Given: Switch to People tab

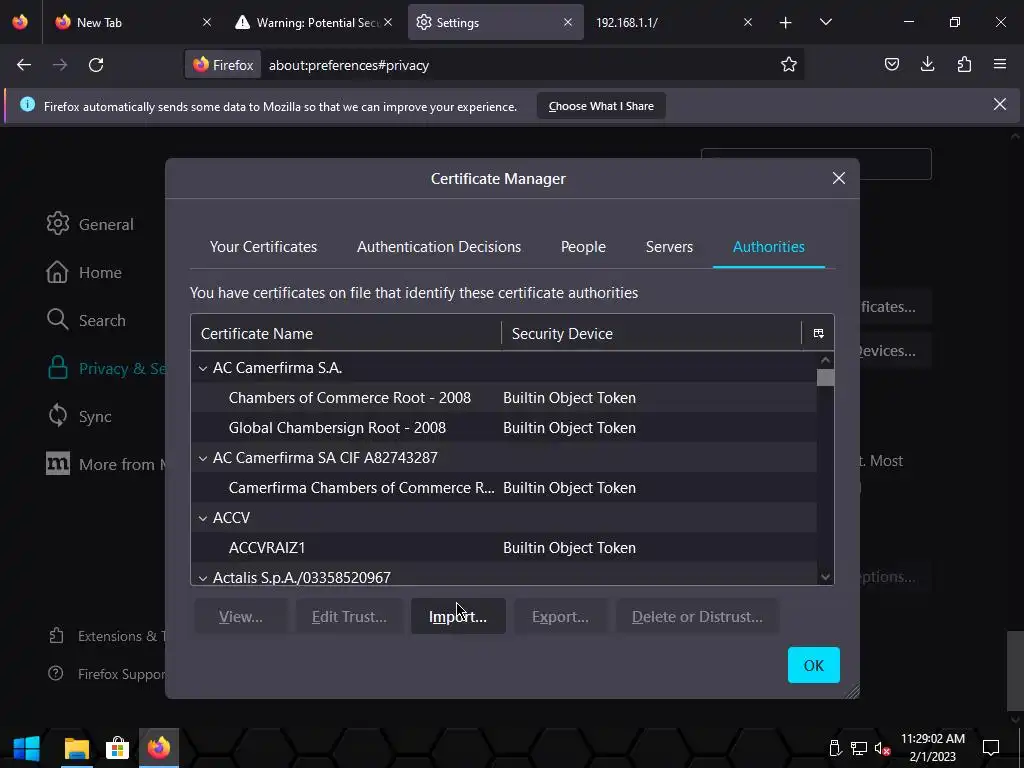Looking at the screenshot, I should (583, 247).
